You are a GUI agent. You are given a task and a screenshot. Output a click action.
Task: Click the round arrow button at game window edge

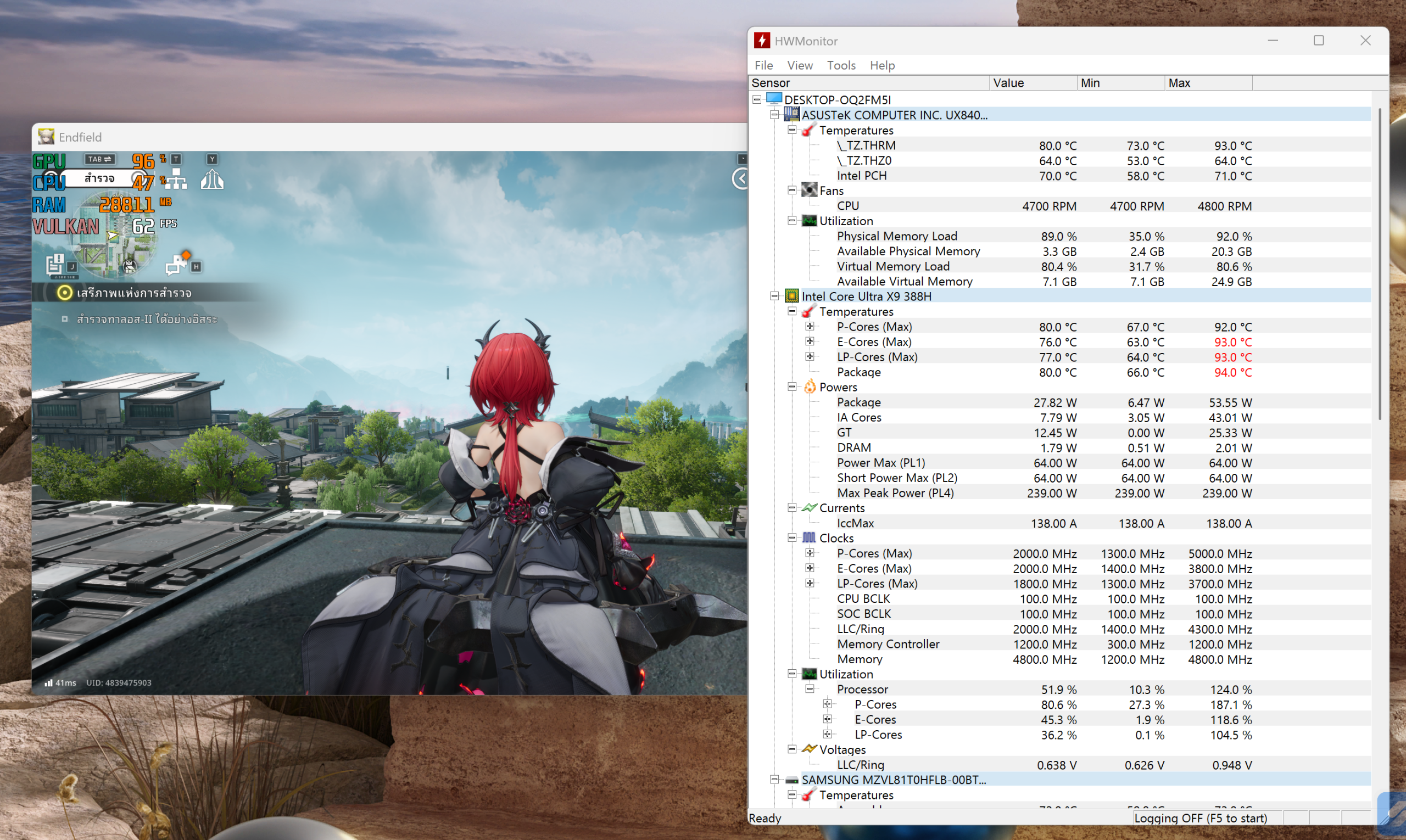[740, 179]
